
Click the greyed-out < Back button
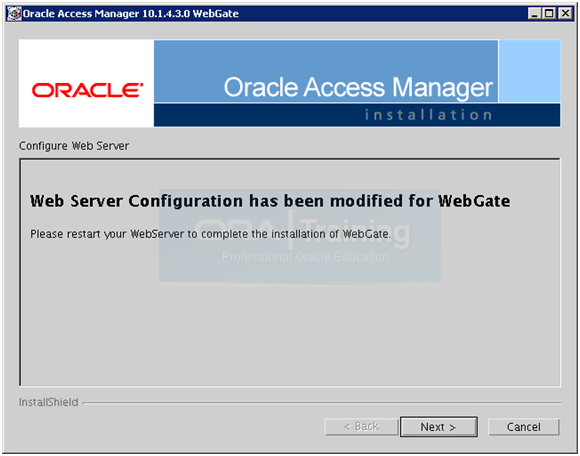coord(361,427)
